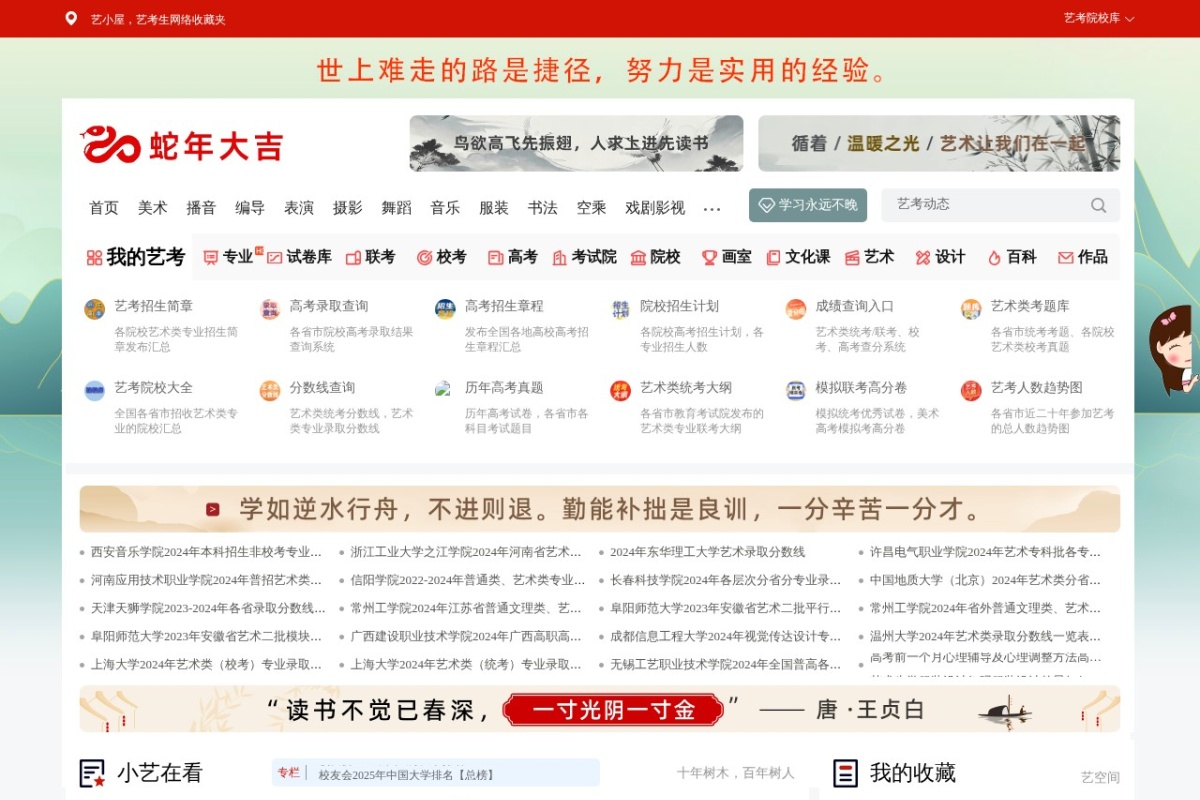
Task: Open the 戏剧影视 category
Action: tap(655, 207)
